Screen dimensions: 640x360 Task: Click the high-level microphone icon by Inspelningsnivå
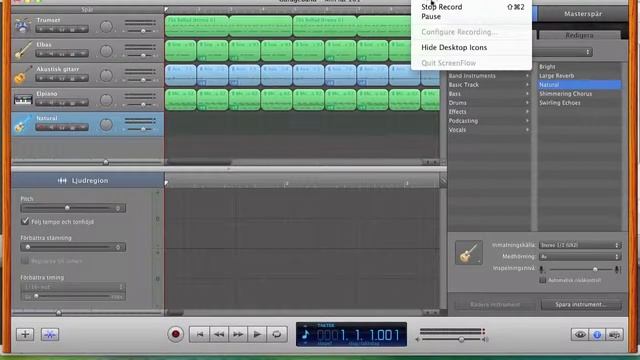(x=617, y=269)
